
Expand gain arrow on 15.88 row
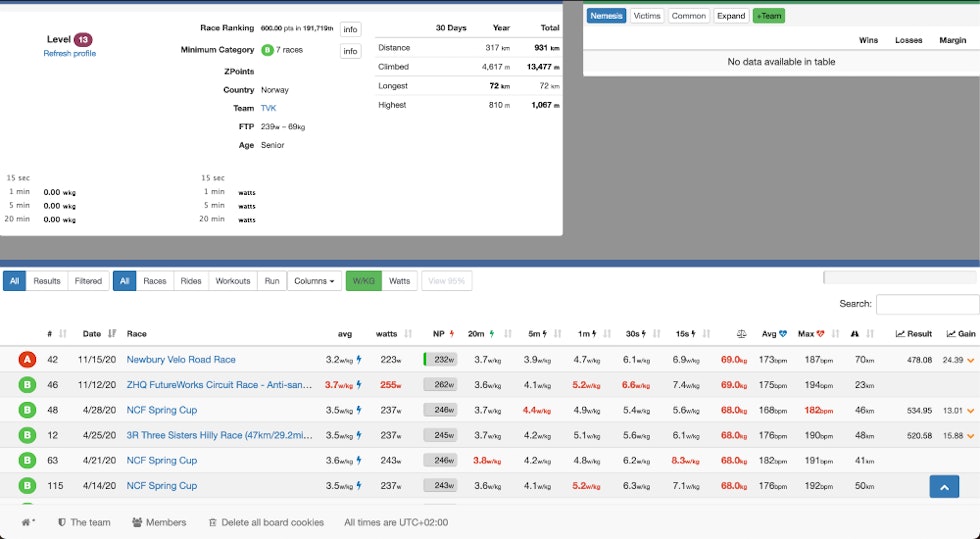tap(971, 436)
